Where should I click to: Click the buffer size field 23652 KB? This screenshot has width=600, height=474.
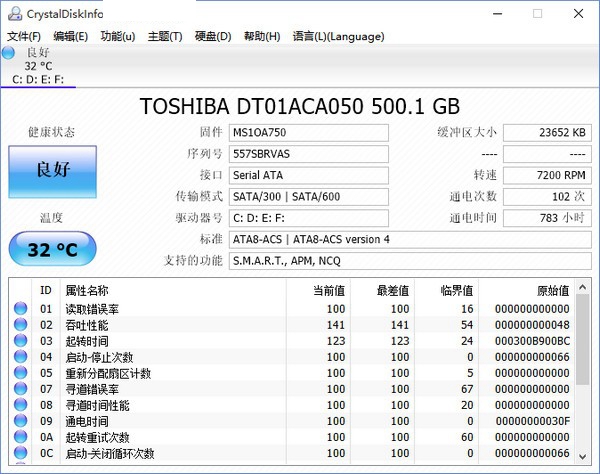point(547,133)
